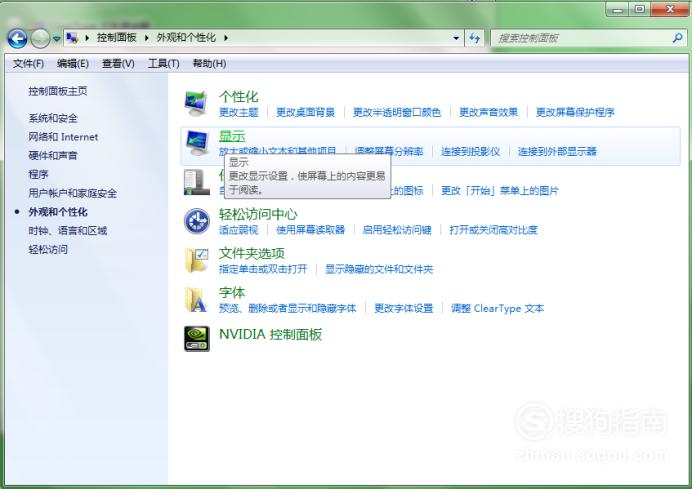Open 程序 in sidebar

(38, 174)
